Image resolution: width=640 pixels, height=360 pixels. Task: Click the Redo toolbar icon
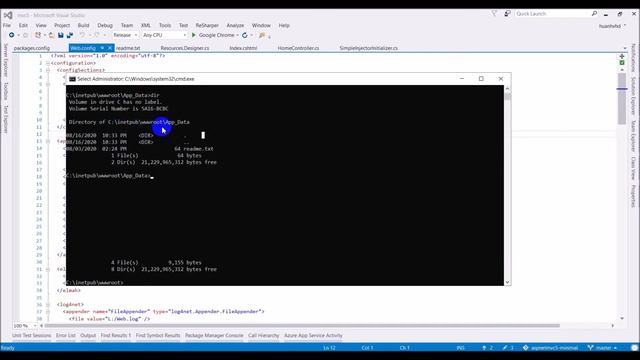[x=97, y=35]
